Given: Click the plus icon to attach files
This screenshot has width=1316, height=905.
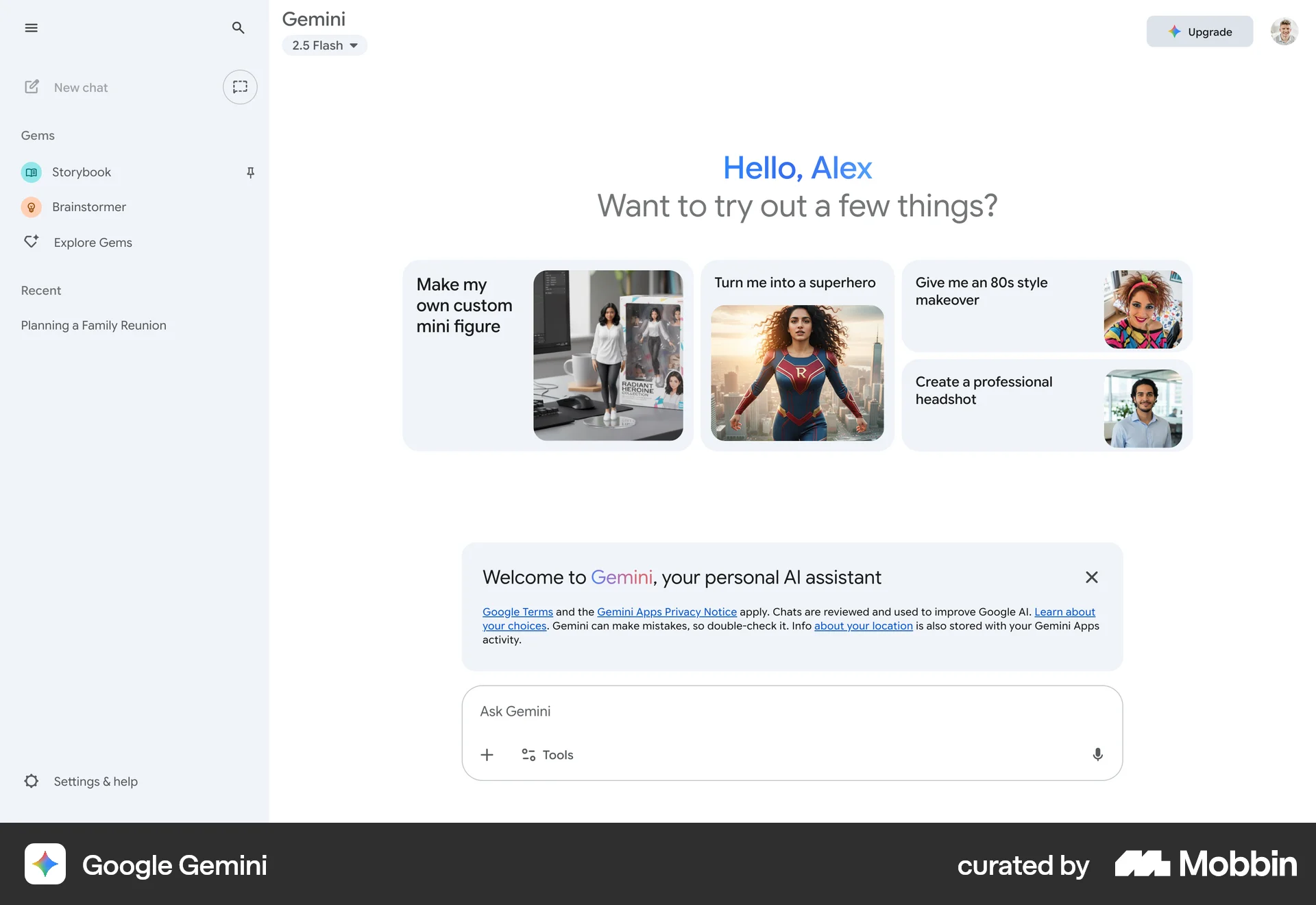Looking at the screenshot, I should coord(487,754).
